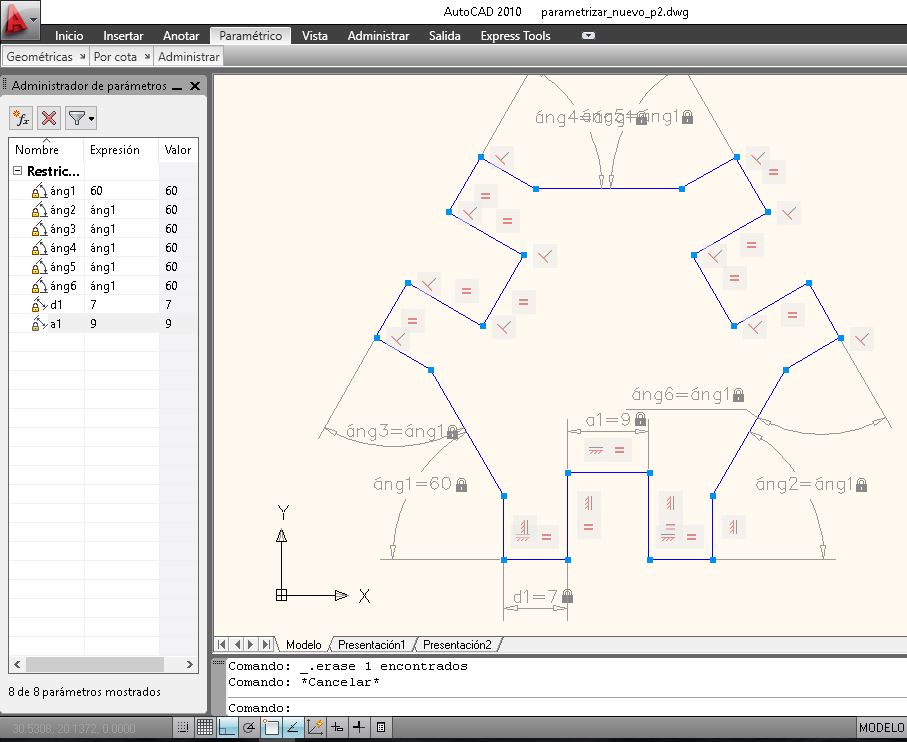Click the parameter list scroll right arrow
The image size is (907, 742).
point(189,665)
